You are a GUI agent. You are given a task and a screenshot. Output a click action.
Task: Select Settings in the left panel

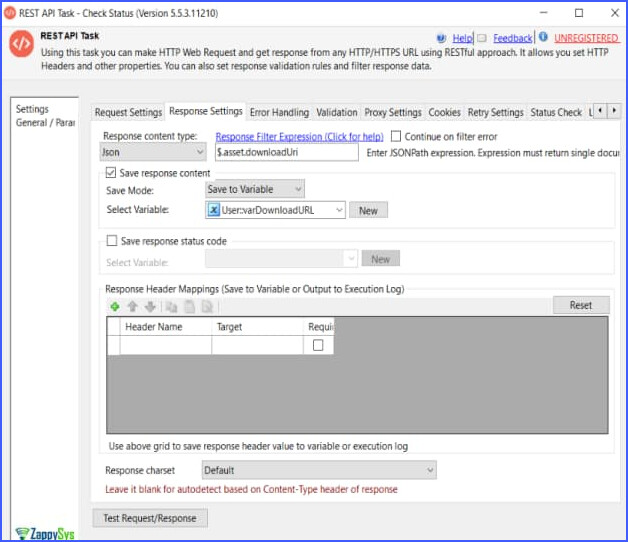click(x=32, y=109)
